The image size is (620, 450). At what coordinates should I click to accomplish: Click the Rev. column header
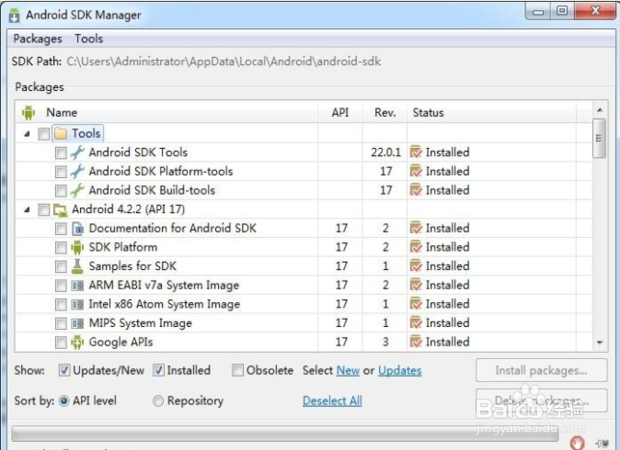385,113
